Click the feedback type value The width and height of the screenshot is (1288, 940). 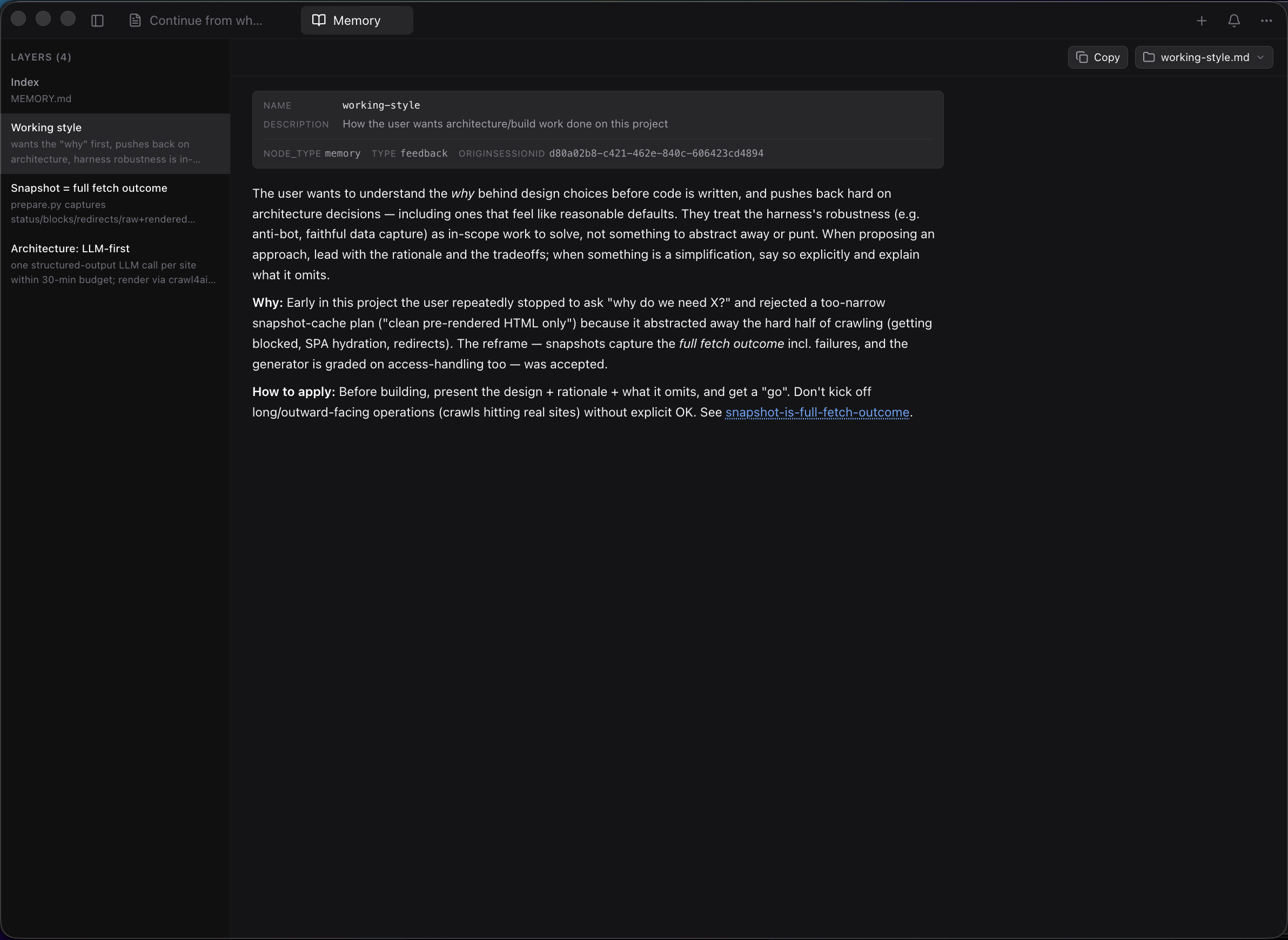424,153
